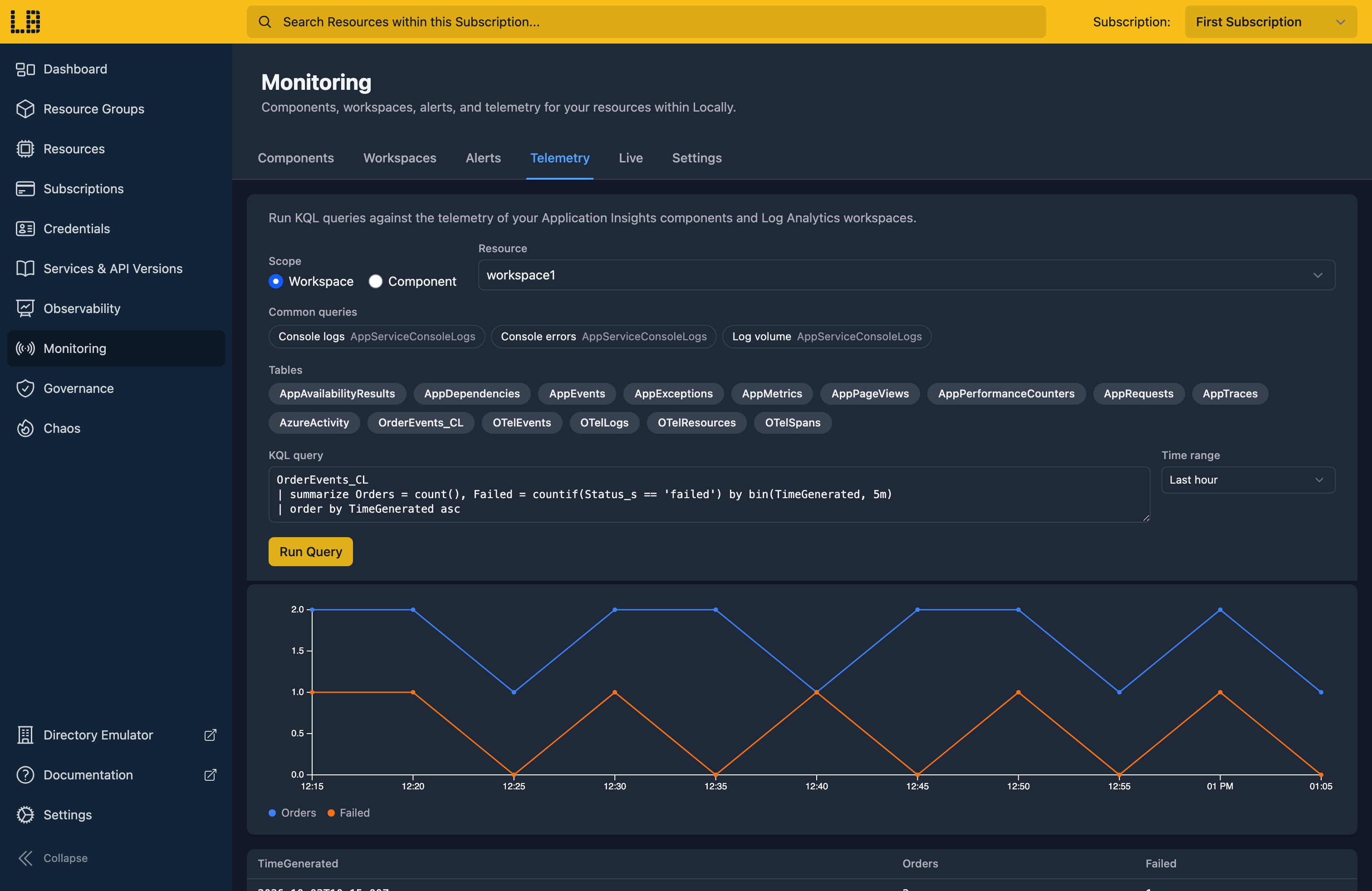Viewport: 1372px width, 891px height.
Task: Open Dashboard from the sidebar
Action: click(x=116, y=69)
